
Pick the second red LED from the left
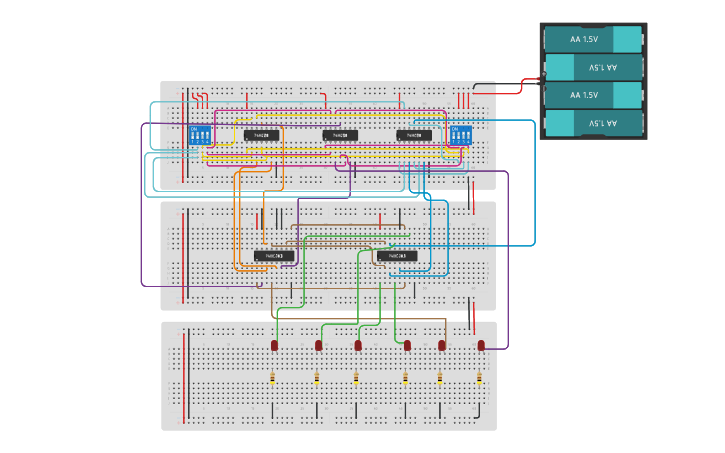coord(318,345)
